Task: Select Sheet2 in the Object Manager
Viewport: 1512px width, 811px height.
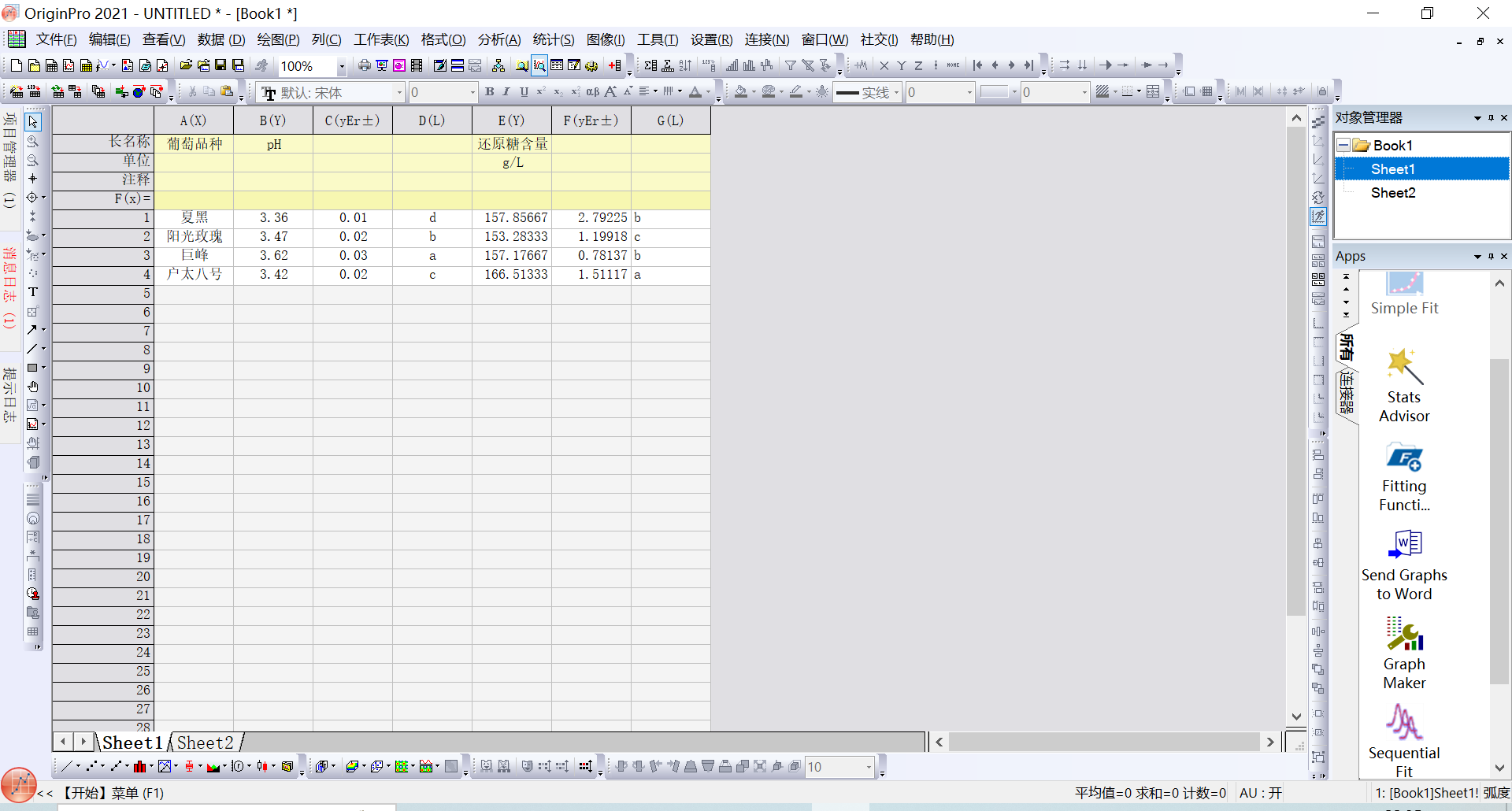Action: tap(1392, 193)
